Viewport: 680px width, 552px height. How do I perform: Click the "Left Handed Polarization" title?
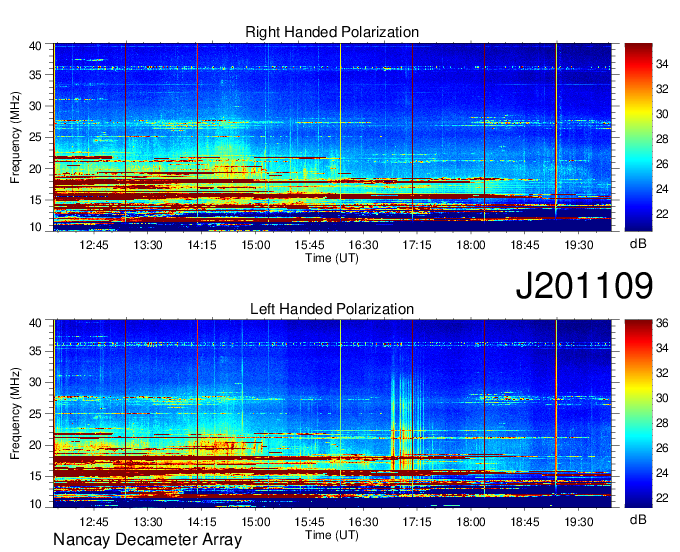[x=332, y=309]
